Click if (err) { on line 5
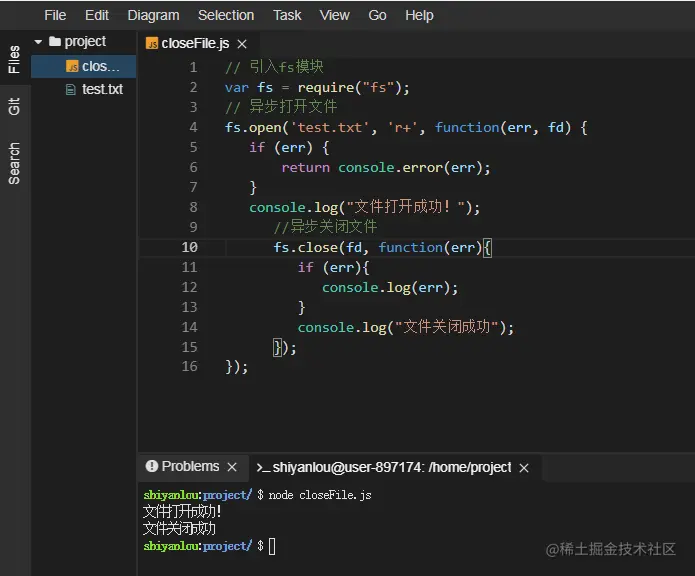The image size is (695, 576). coord(289,148)
